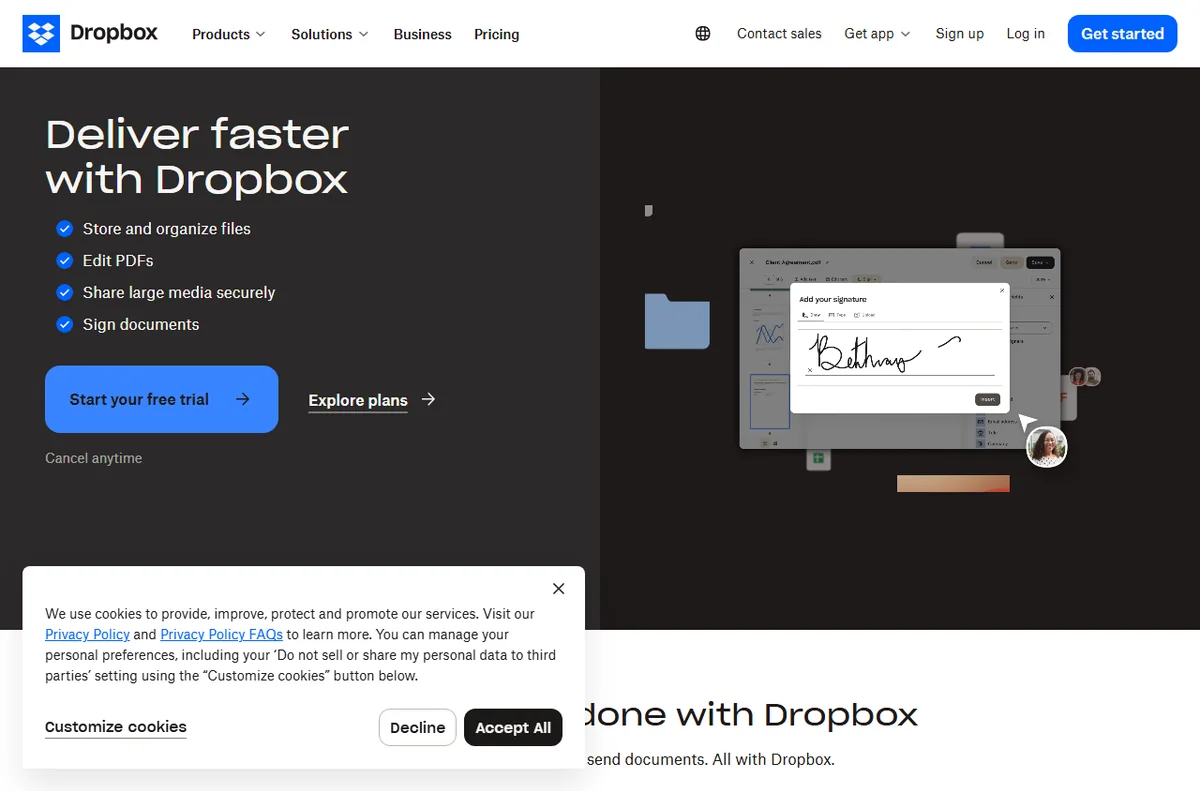Click the 'Sign documents' text

(141, 325)
